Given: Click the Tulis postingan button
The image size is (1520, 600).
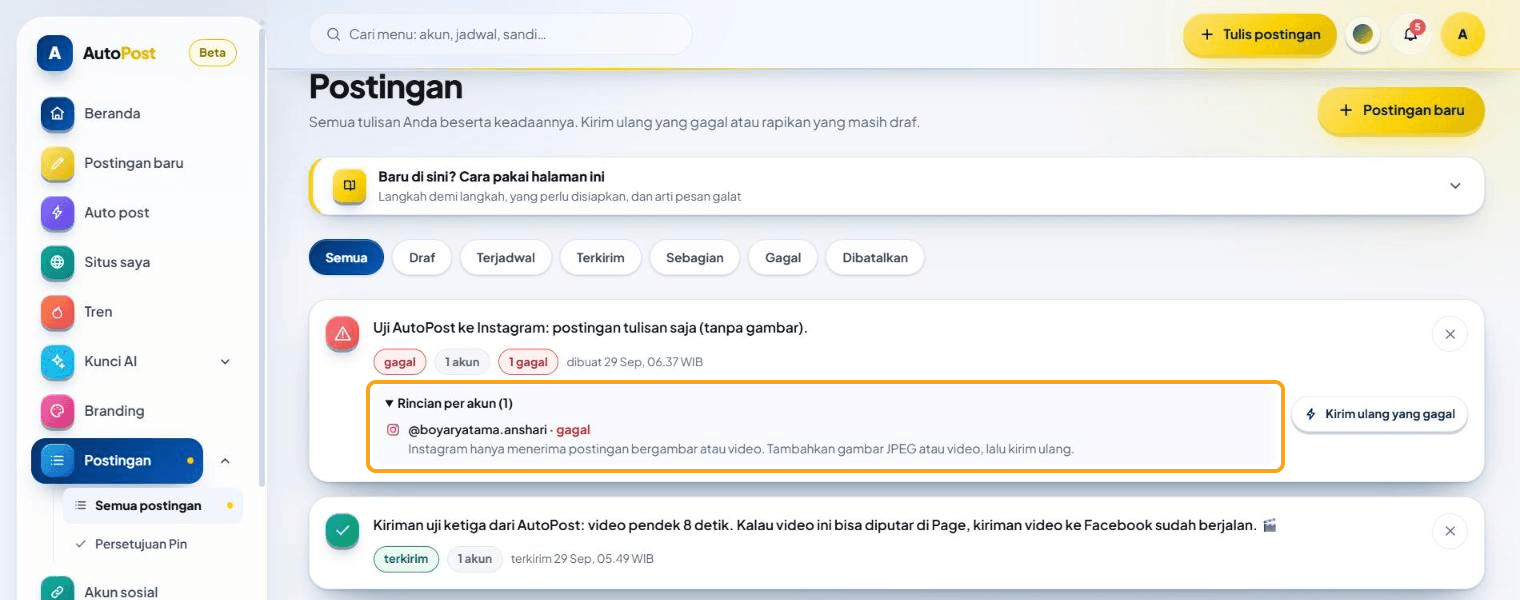Looking at the screenshot, I should tap(1260, 34).
